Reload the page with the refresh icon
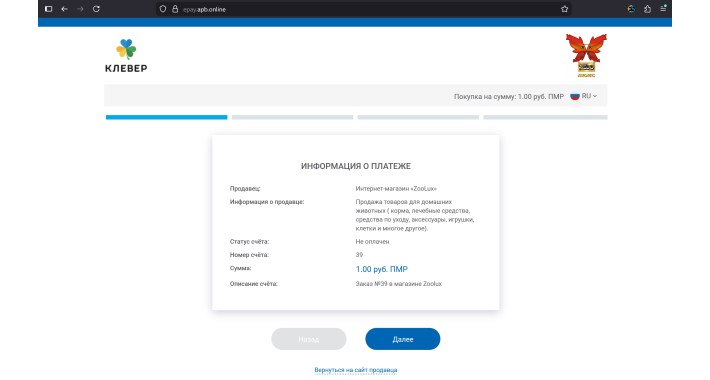The width and height of the screenshot is (710, 380). [x=96, y=9]
